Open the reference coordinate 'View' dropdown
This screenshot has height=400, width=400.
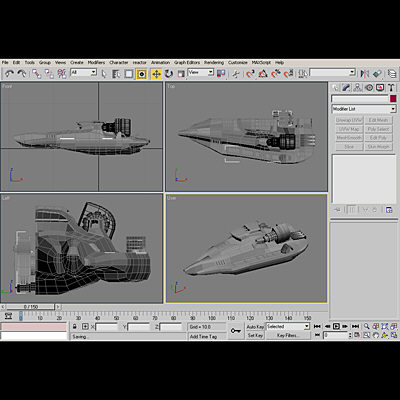coord(201,73)
